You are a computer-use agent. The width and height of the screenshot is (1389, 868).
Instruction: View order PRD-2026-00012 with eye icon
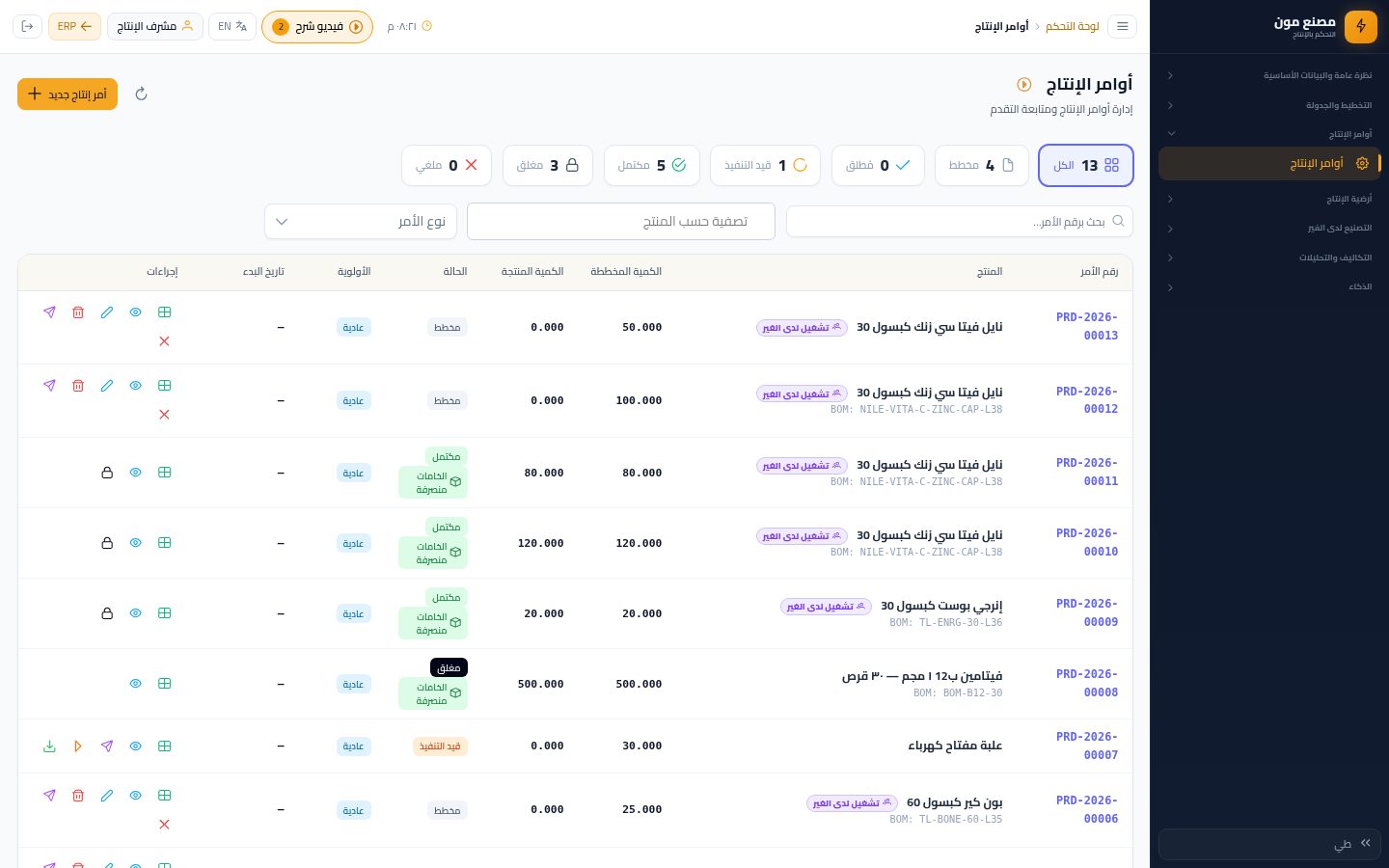tap(136, 386)
